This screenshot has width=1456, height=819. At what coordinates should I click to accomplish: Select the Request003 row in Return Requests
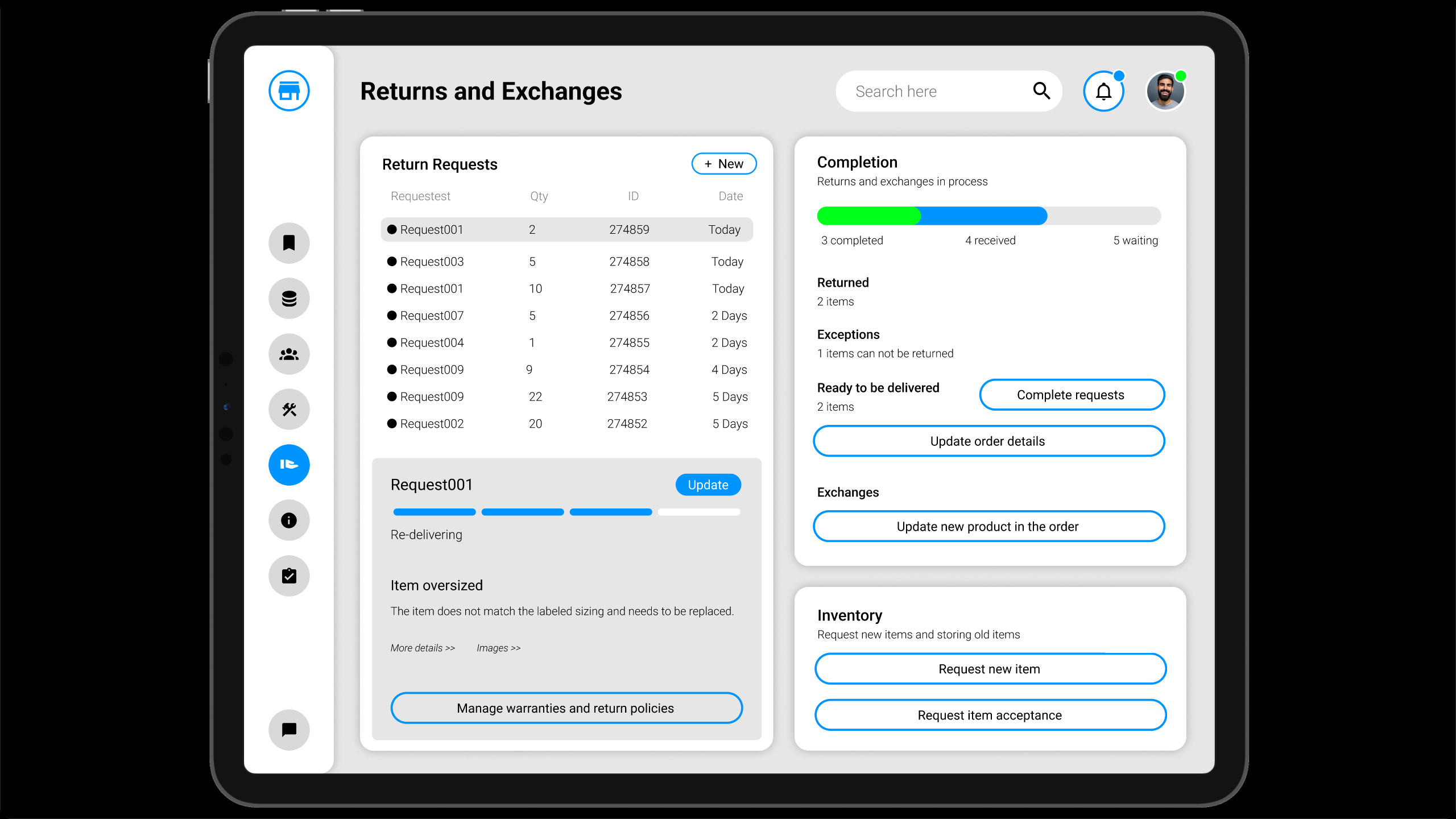coord(566,261)
